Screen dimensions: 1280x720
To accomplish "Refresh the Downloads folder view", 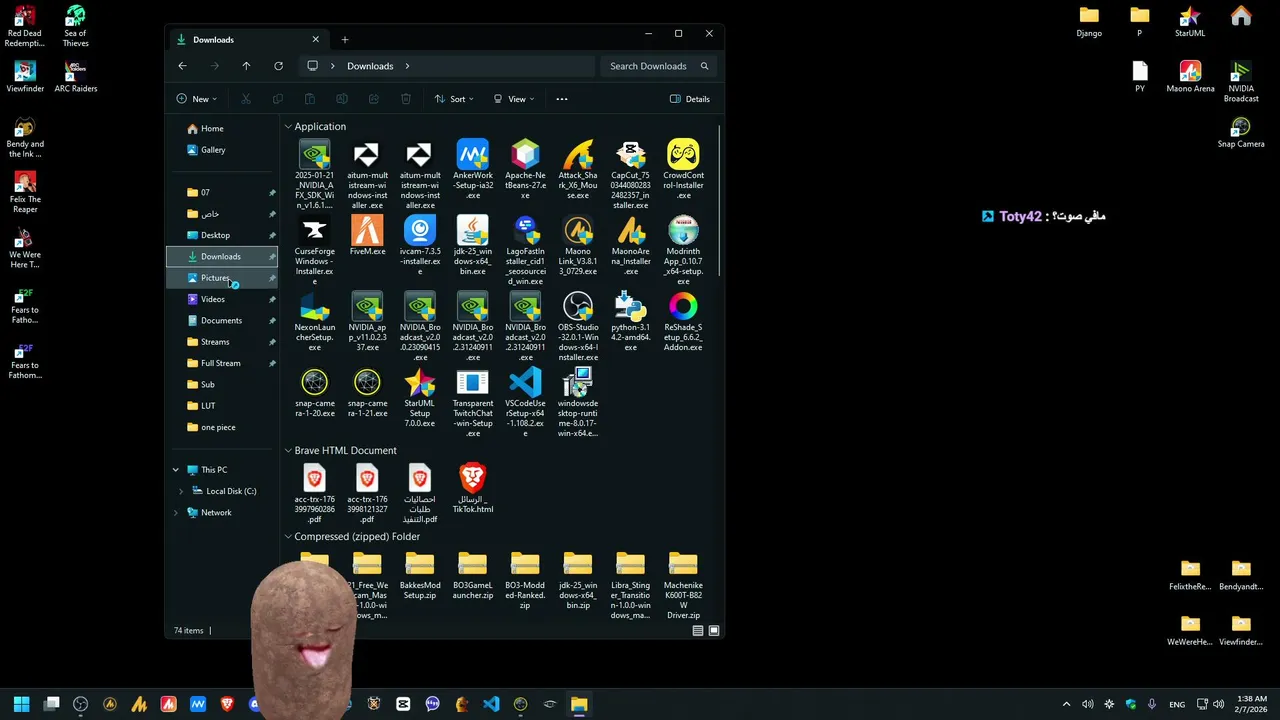I will [x=278, y=66].
